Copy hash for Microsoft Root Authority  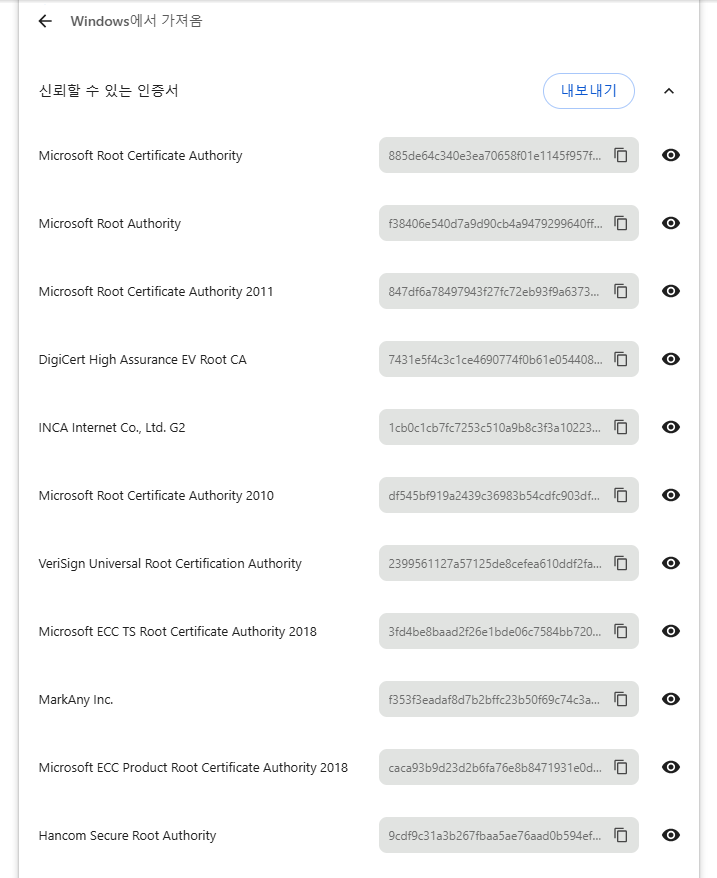tap(621, 223)
